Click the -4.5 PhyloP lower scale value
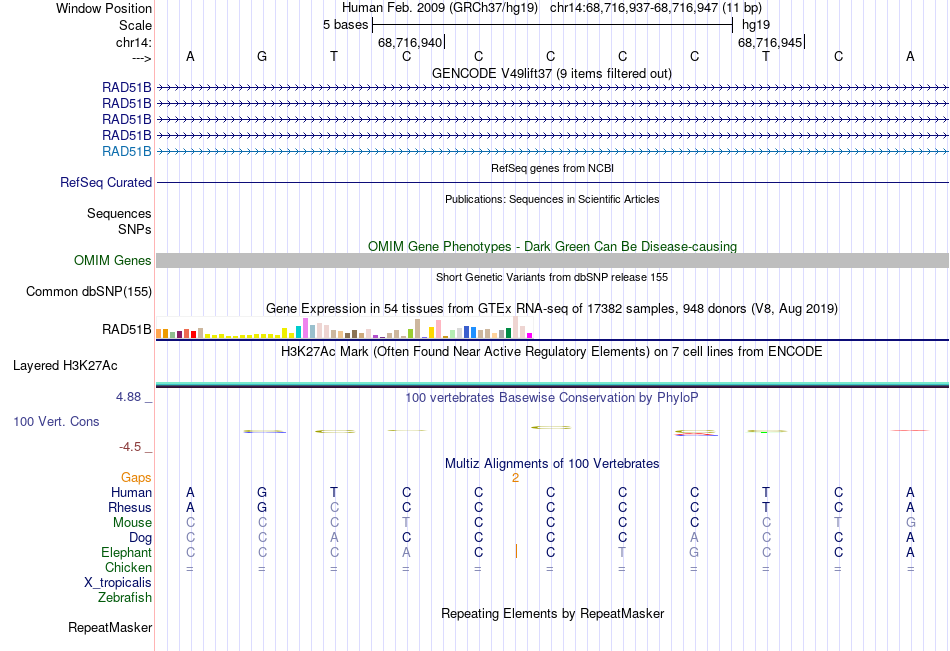Screen dimensions: 950x651 click(x=130, y=447)
